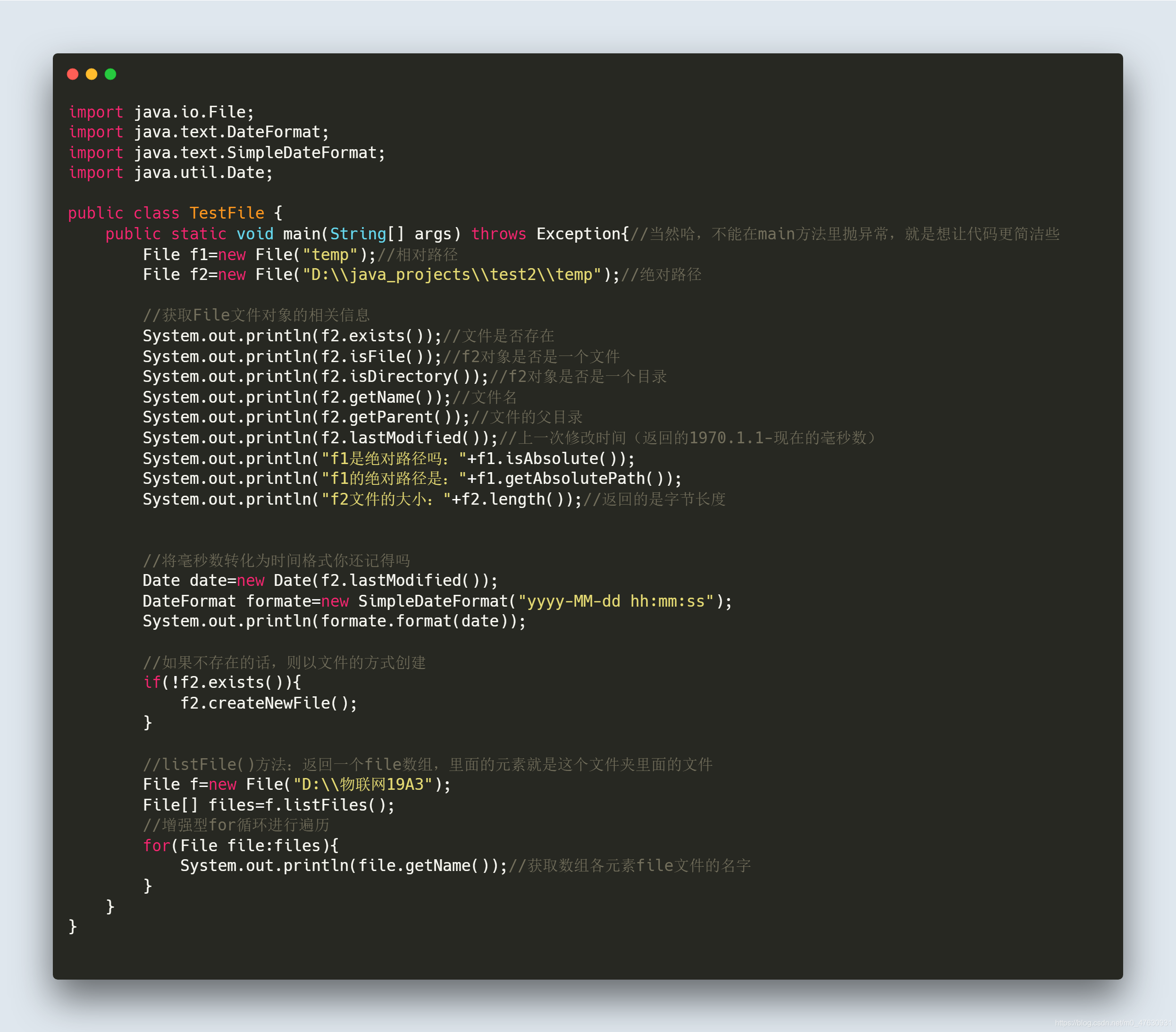Click the green maximize dot
Viewport: 1176px width, 1032px height.
coord(110,74)
